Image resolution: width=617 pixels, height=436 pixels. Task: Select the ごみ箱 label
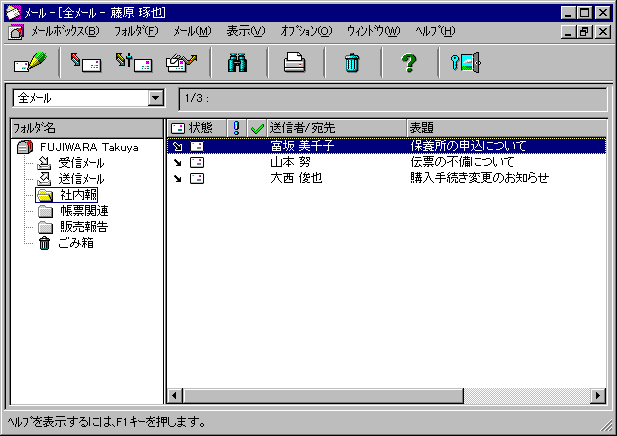click(76, 243)
